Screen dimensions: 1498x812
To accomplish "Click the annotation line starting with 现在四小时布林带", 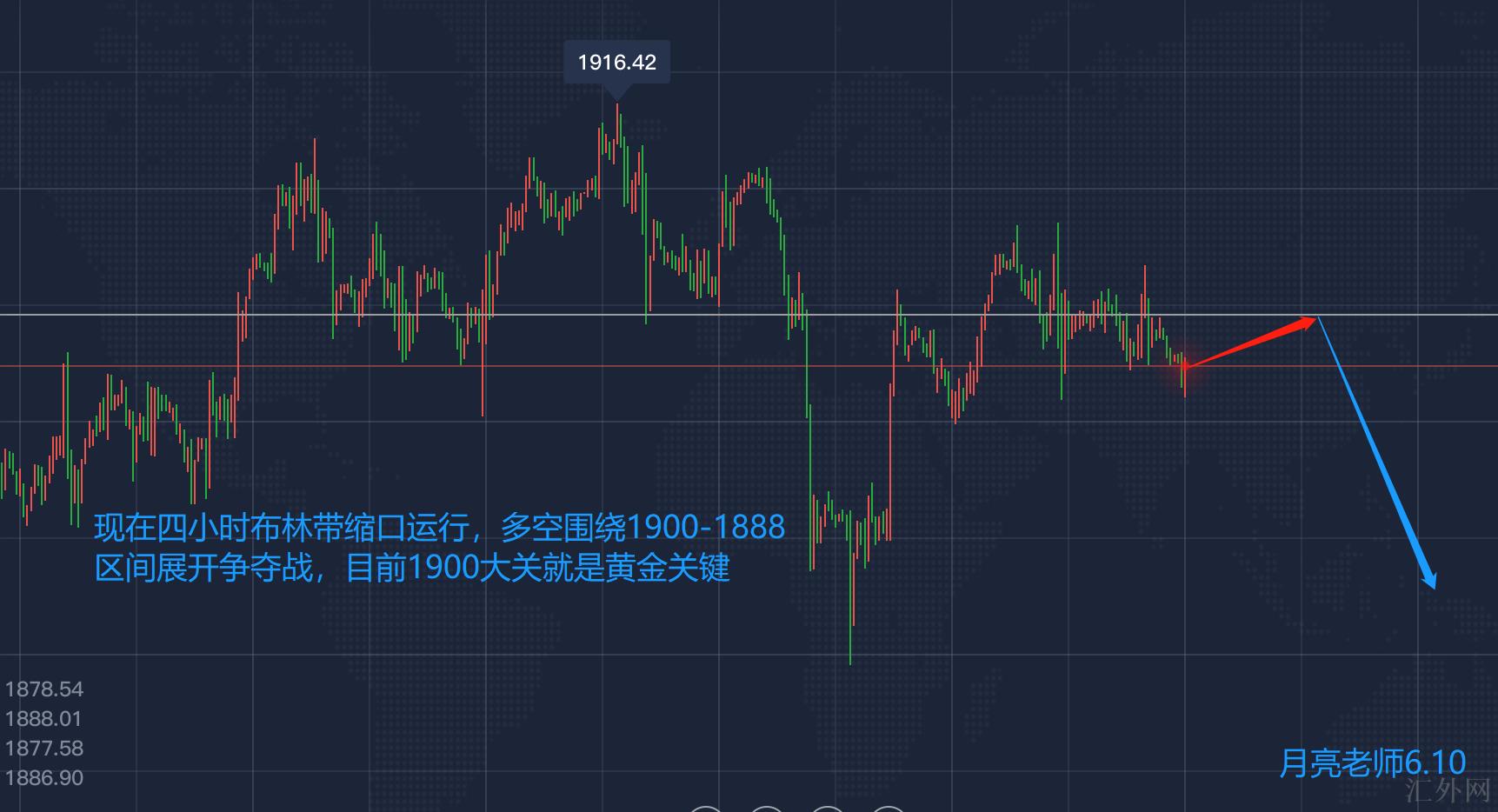I will [439, 528].
